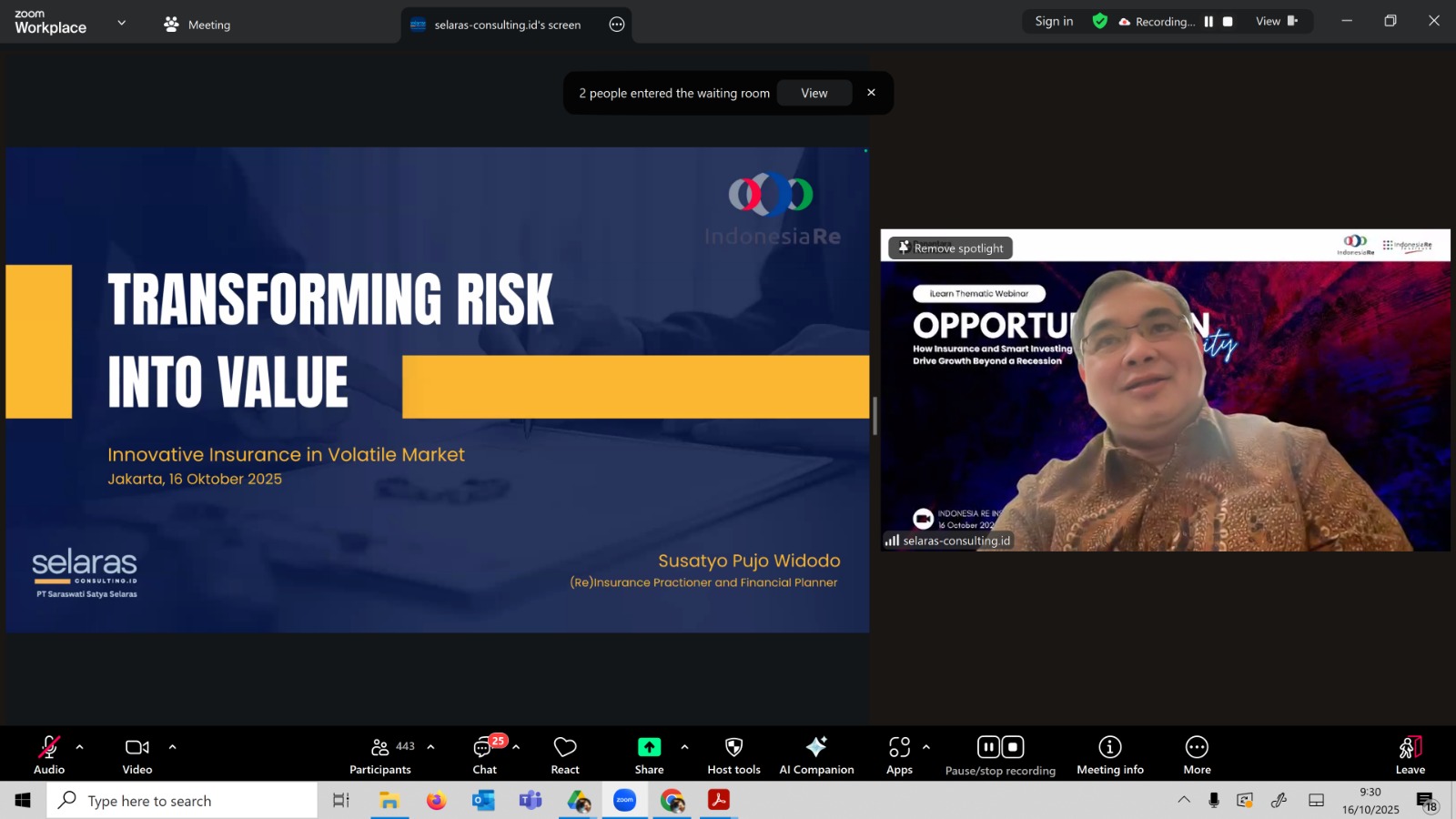Launch AI Companion
Viewport: 1456px width, 819px height.
pos(816,755)
